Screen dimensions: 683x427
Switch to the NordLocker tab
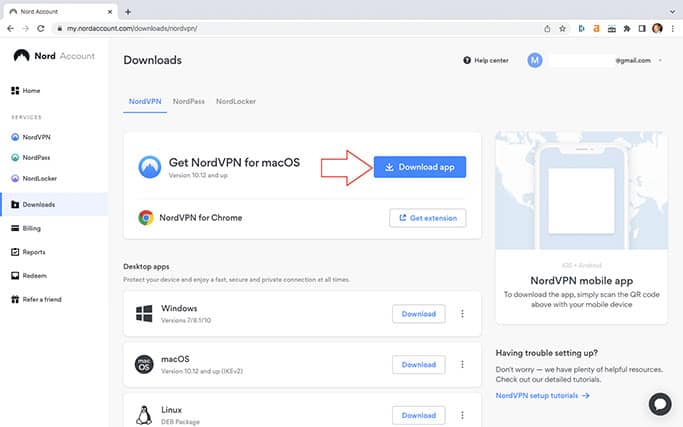point(236,101)
